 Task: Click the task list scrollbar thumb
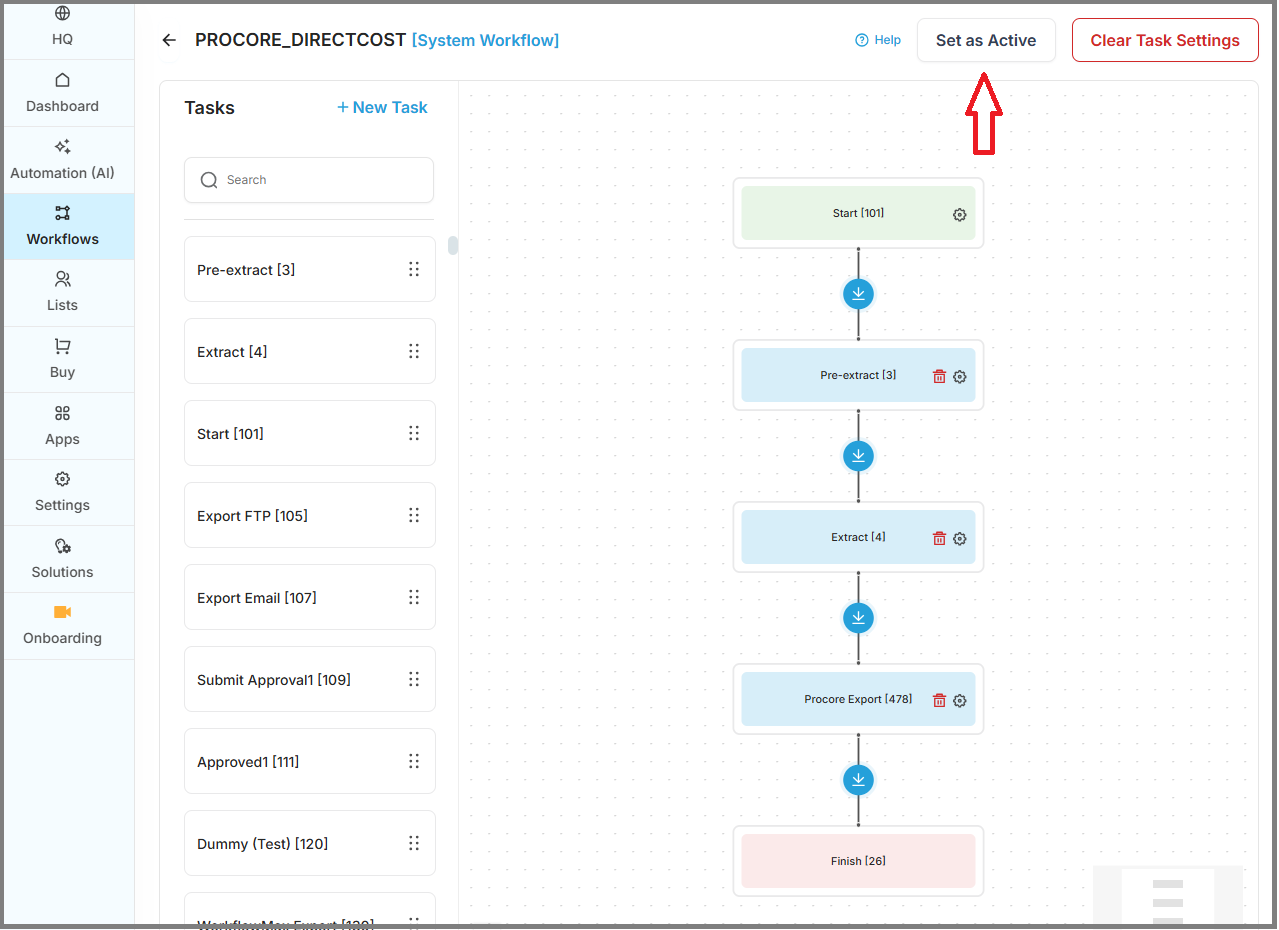453,245
